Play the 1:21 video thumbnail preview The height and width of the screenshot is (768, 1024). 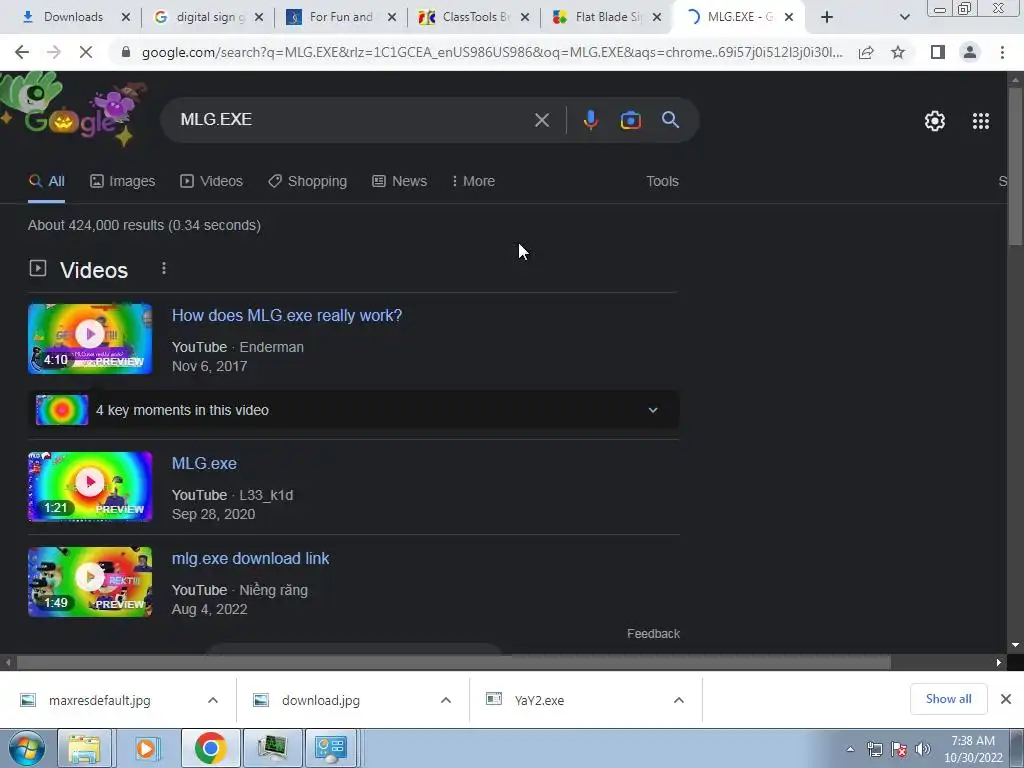[x=90, y=487]
